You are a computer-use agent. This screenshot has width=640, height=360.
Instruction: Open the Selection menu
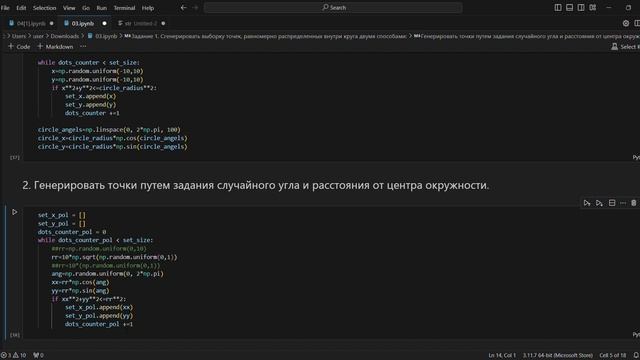pos(44,8)
